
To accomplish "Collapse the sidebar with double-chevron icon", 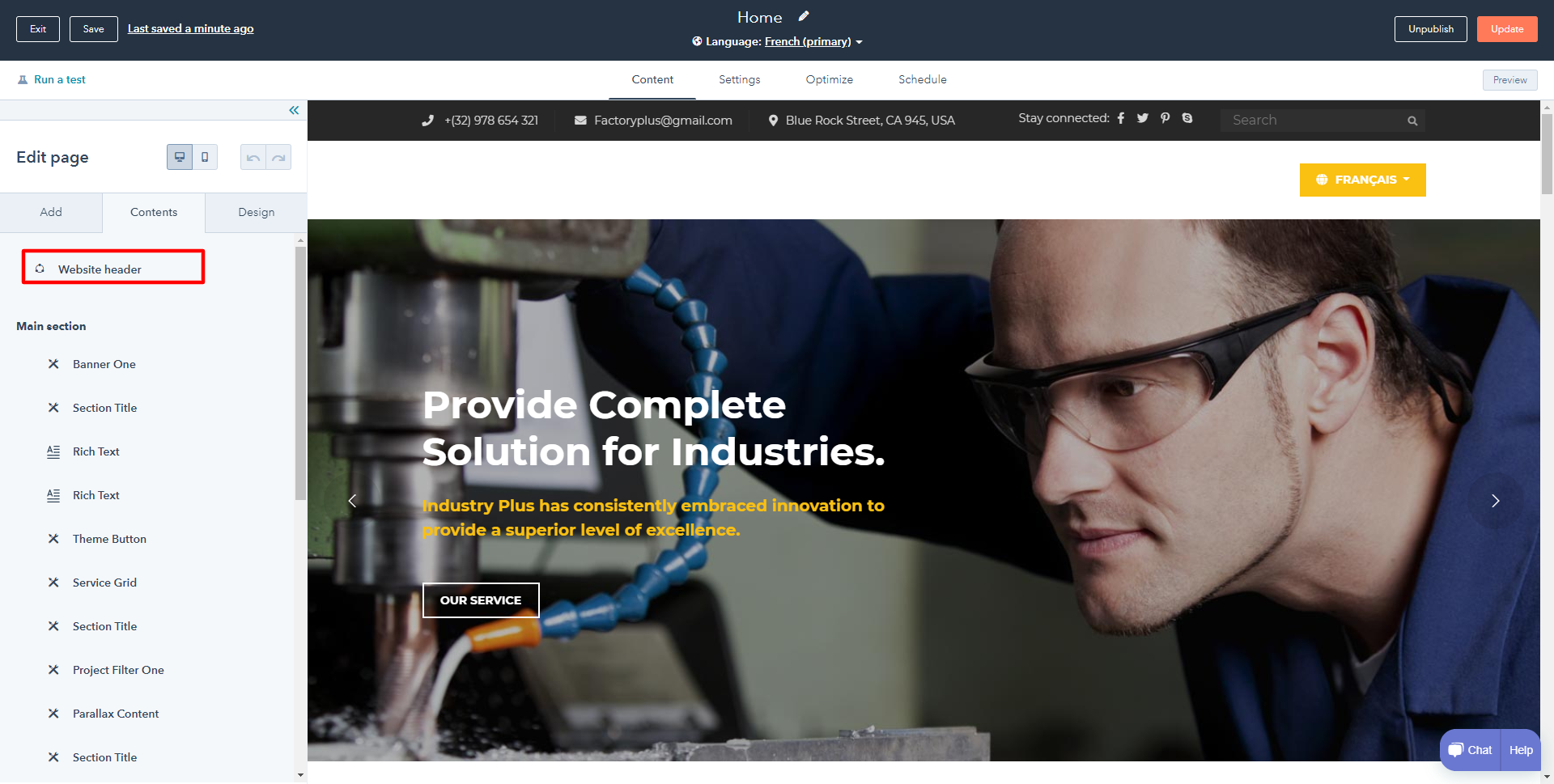I will coord(294,110).
